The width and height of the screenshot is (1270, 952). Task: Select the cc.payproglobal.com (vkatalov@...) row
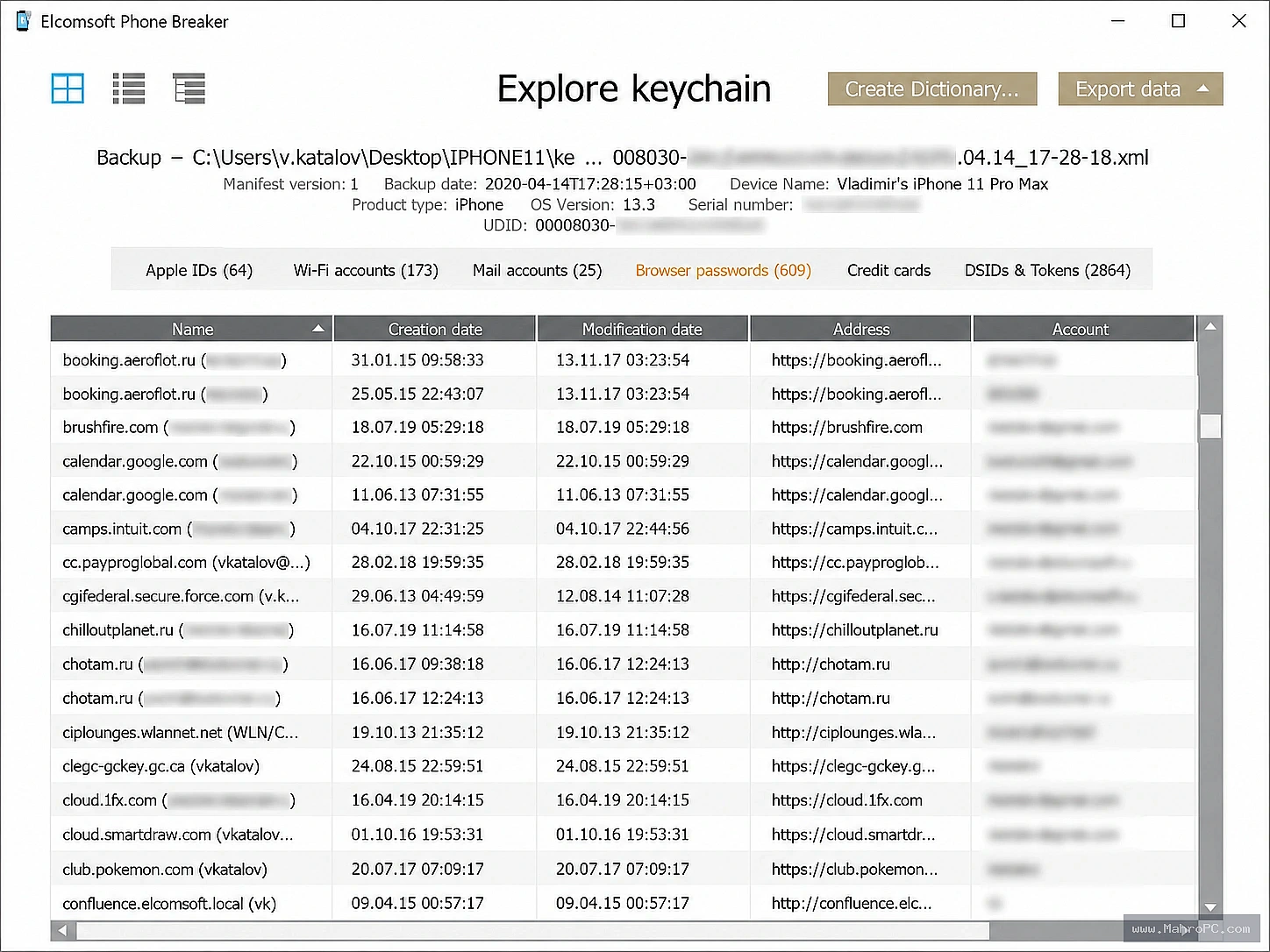point(623,562)
